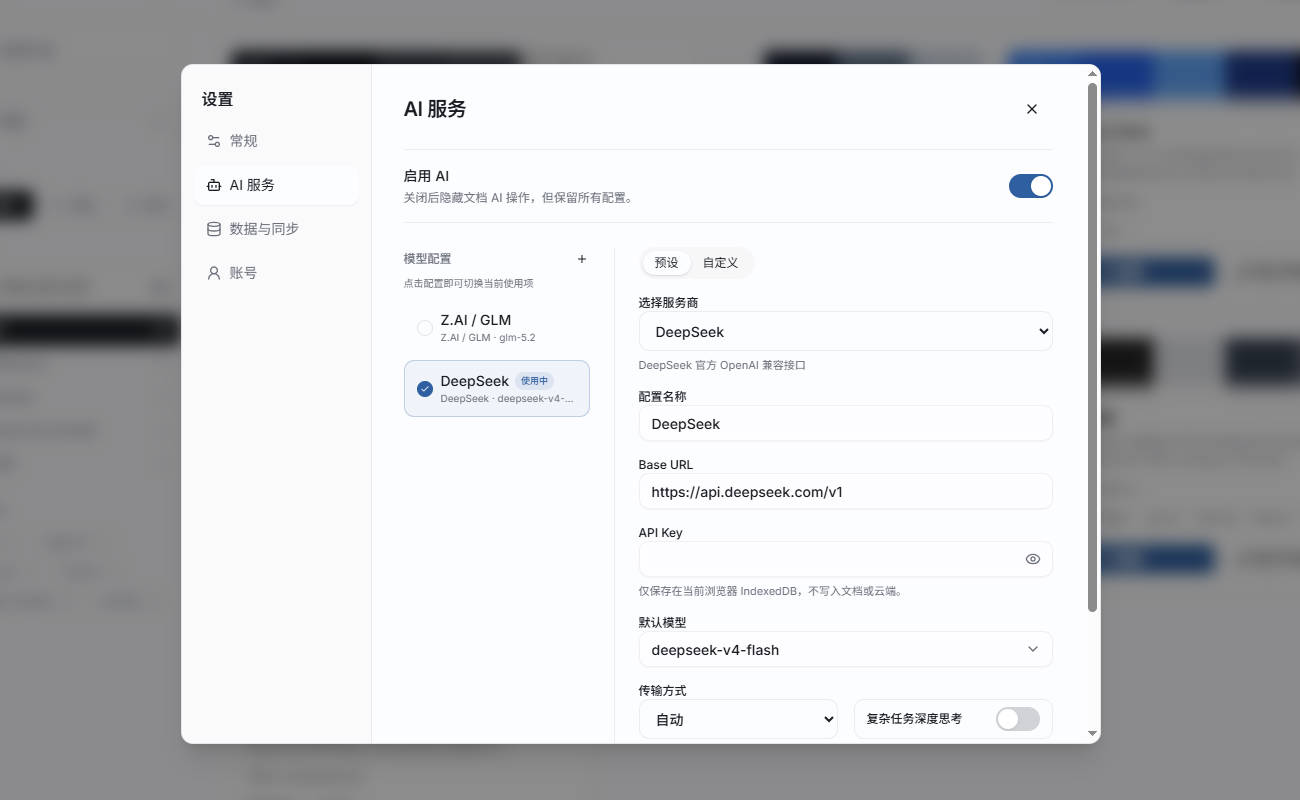Click the checked DeepSeek configuration radio
Viewport: 1300px width, 800px height.
coord(425,389)
